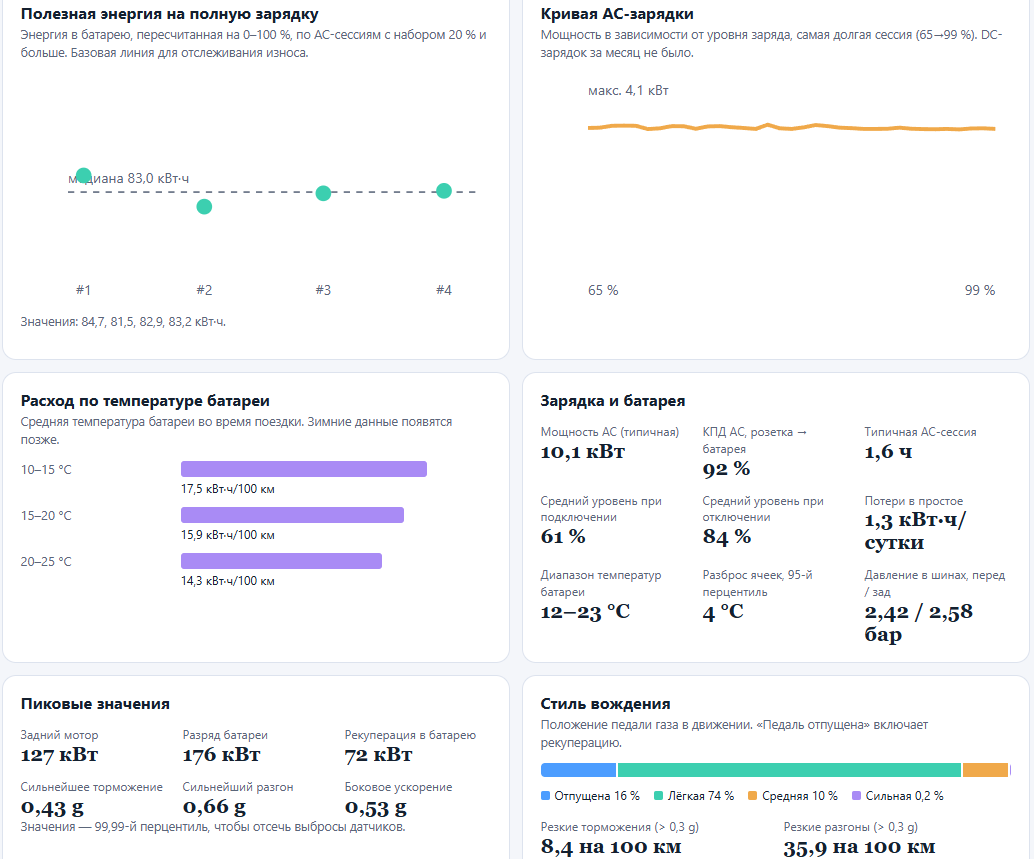The height and width of the screenshot is (859, 1034).
Task: Select the «84 %» unplug level value
Action: tap(727, 537)
